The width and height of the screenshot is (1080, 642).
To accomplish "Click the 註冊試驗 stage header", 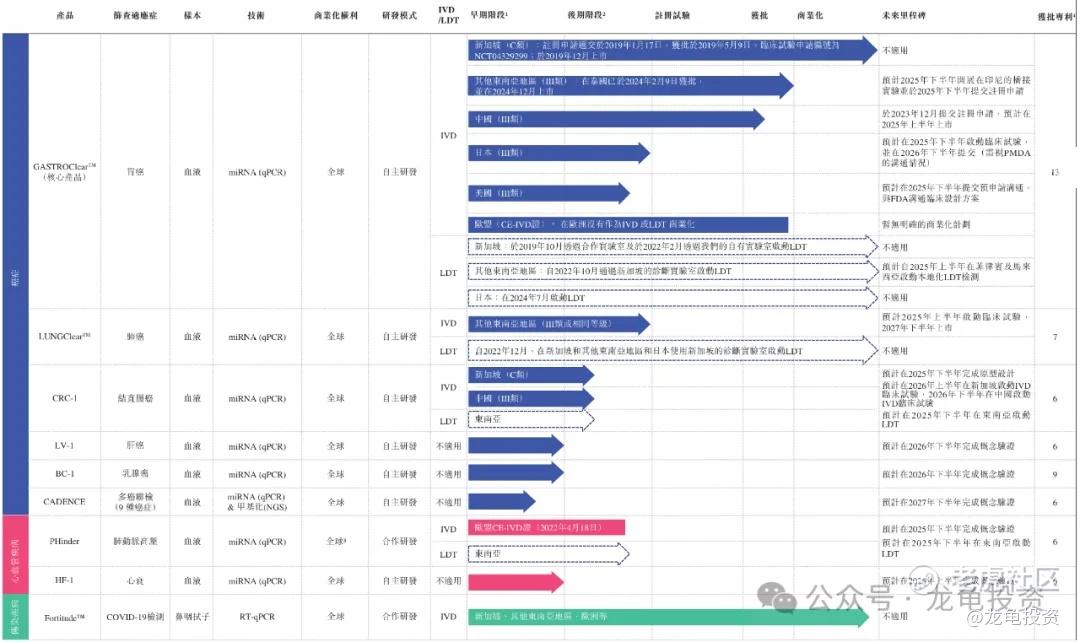I will (672, 15).
